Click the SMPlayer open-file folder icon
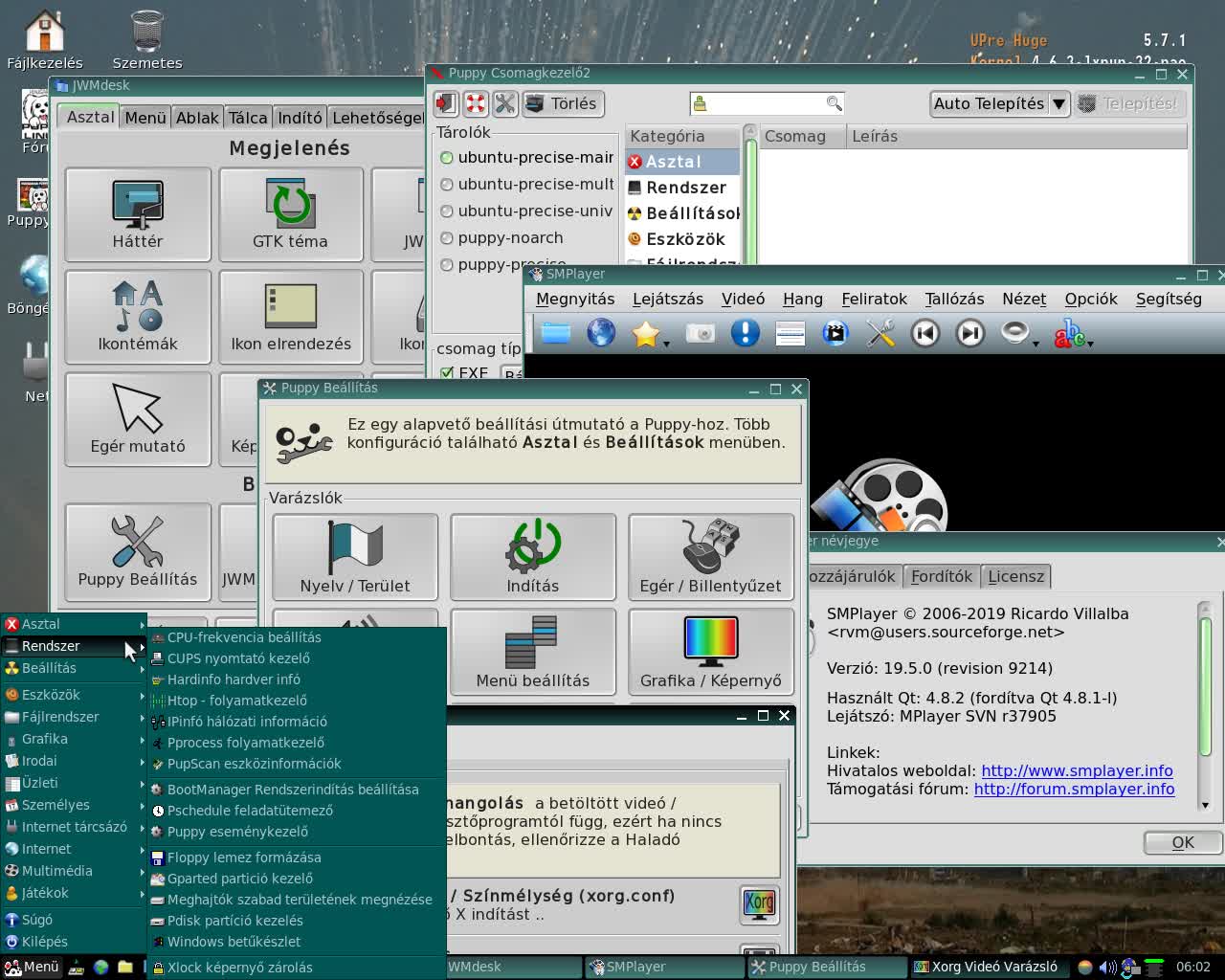The image size is (1225, 980). [x=555, y=333]
